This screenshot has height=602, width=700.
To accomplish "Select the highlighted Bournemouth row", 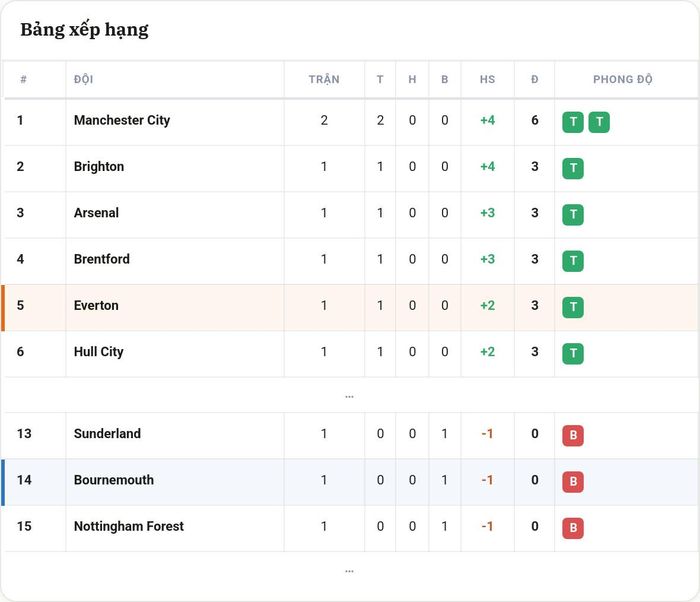I will (x=350, y=482).
